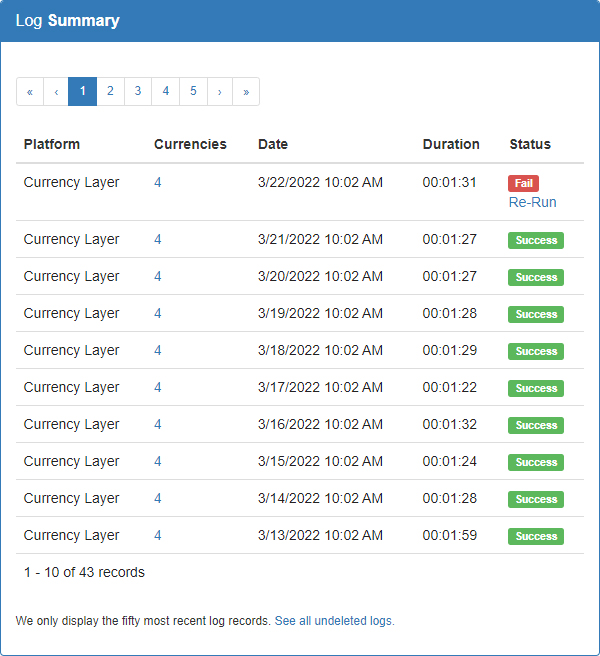This screenshot has width=600, height=656.
Task: Click duration value 00:01:24
Action: (x=449, y=461)
